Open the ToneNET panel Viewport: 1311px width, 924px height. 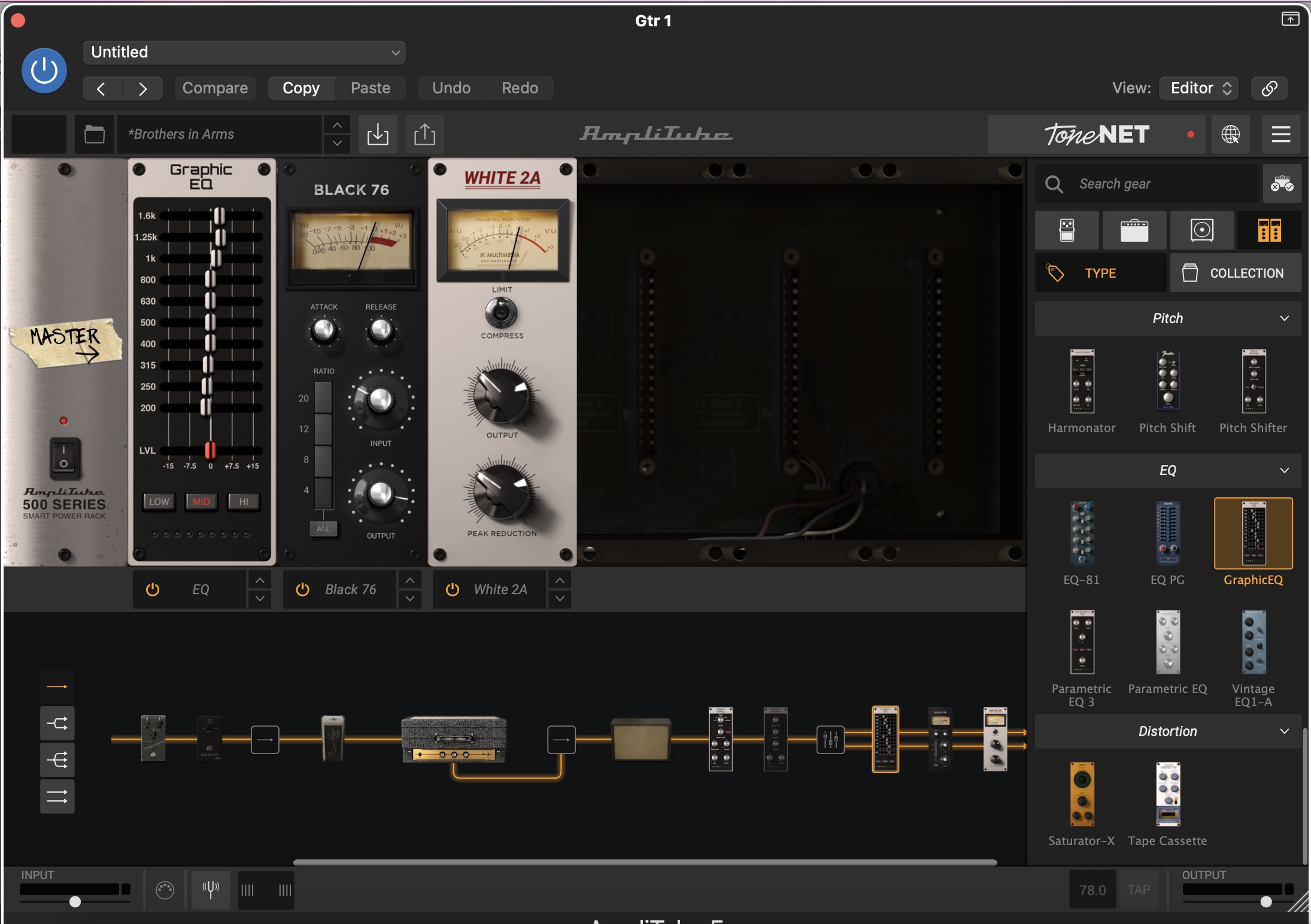pyautogui.click(x=1097, y=134)
